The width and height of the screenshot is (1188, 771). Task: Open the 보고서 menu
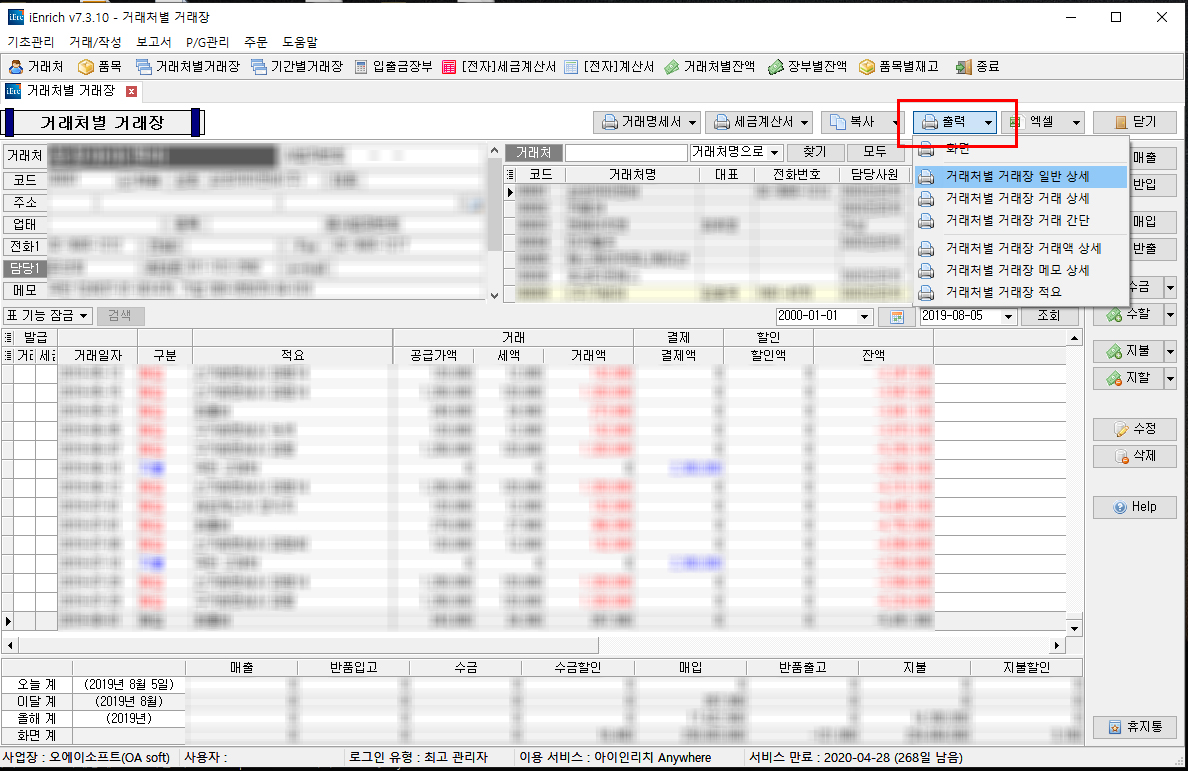click(153, 42)
